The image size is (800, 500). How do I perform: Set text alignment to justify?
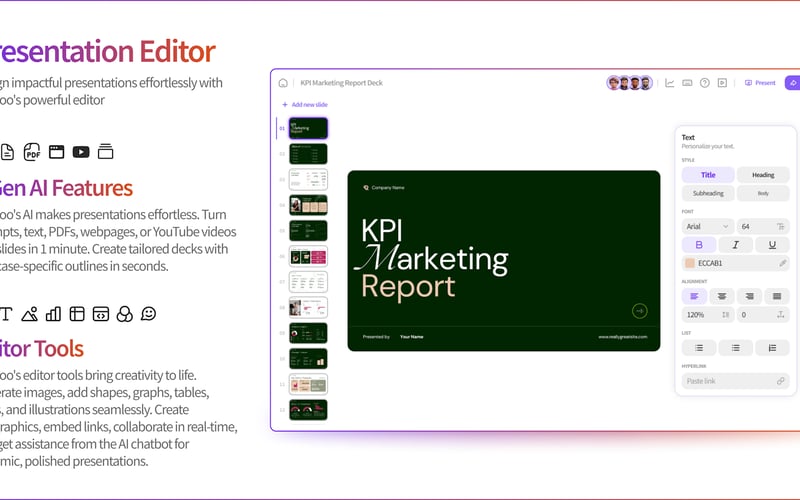tap(777, 296)
